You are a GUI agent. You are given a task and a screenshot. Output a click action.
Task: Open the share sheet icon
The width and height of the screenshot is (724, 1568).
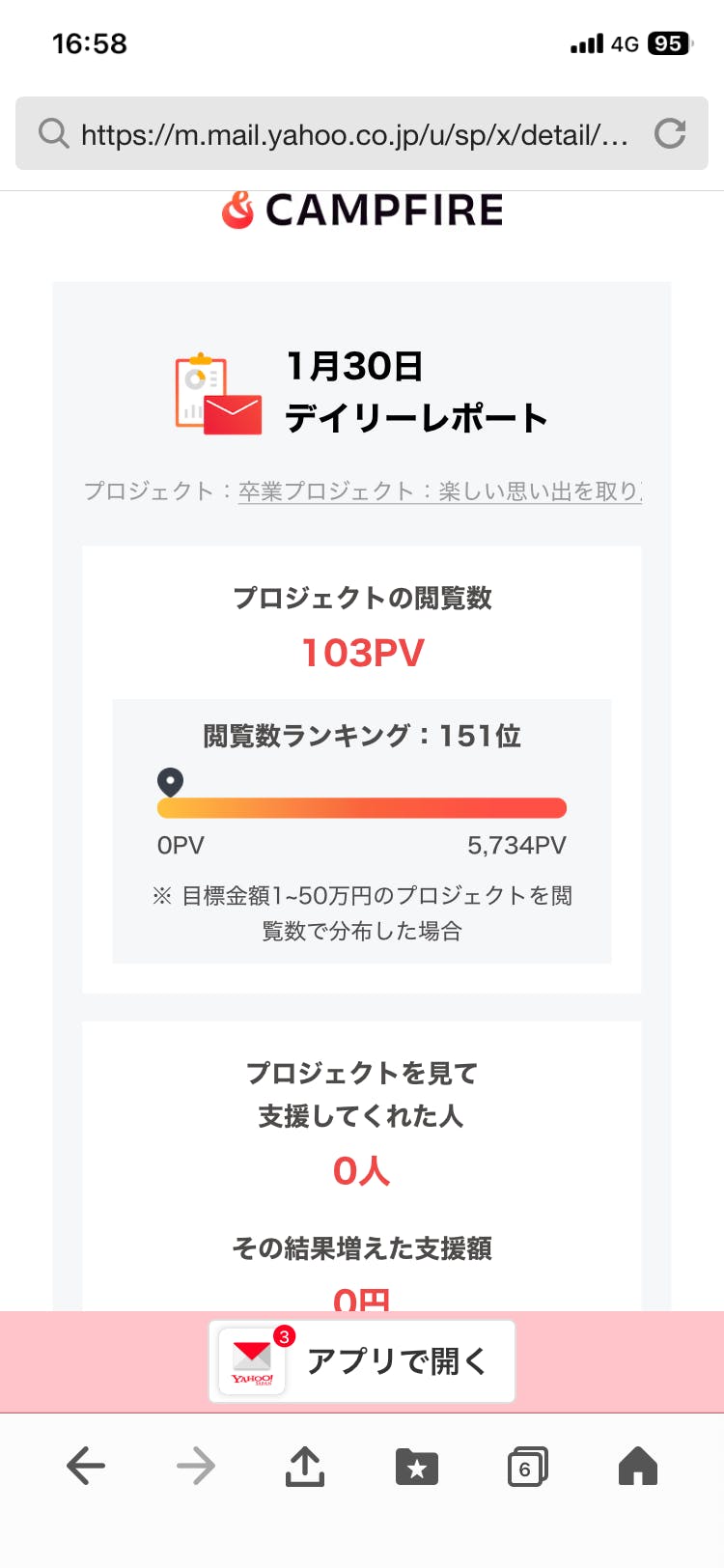(305, 1467)
